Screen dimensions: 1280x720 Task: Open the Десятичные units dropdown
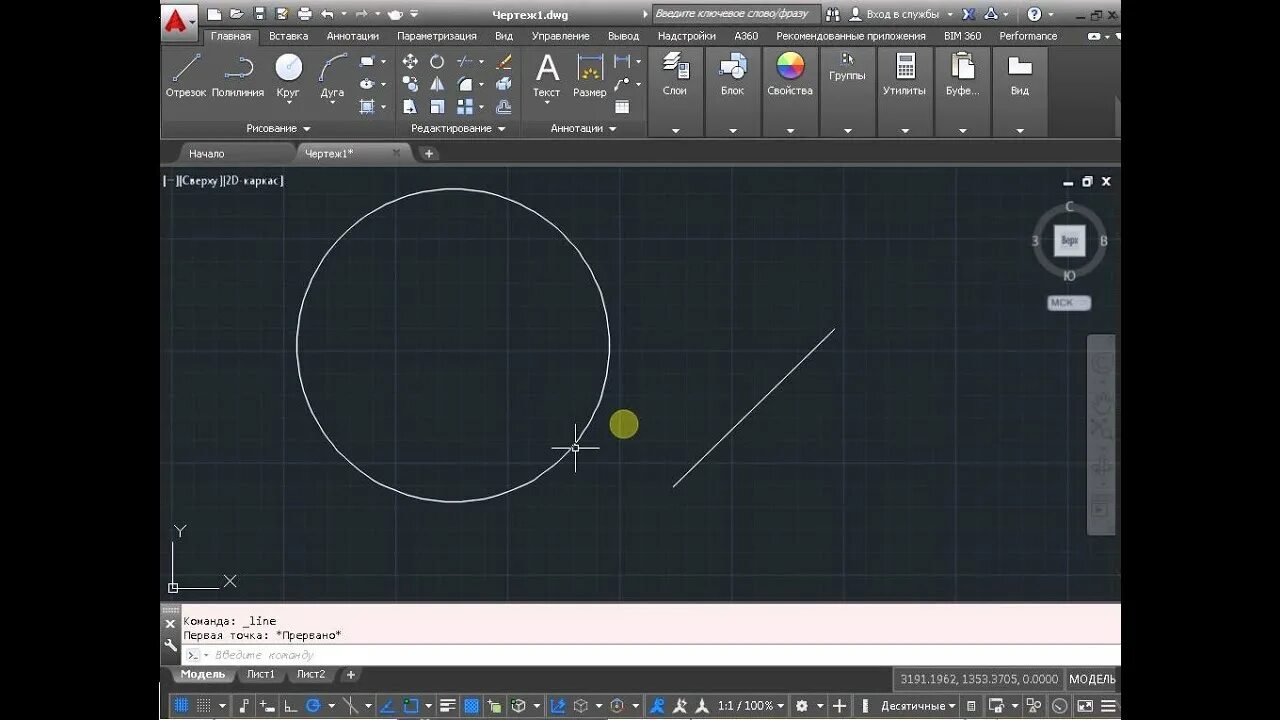[918, 706]
